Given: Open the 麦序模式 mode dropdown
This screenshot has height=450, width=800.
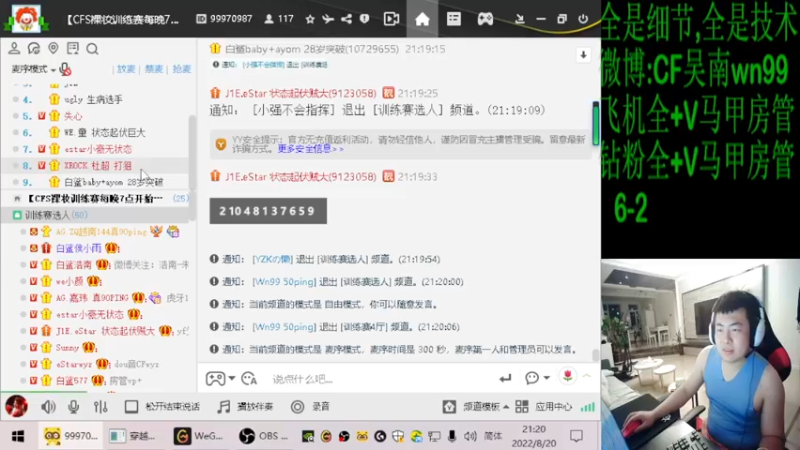Looking at the screenshot, I should coord(33,69).
